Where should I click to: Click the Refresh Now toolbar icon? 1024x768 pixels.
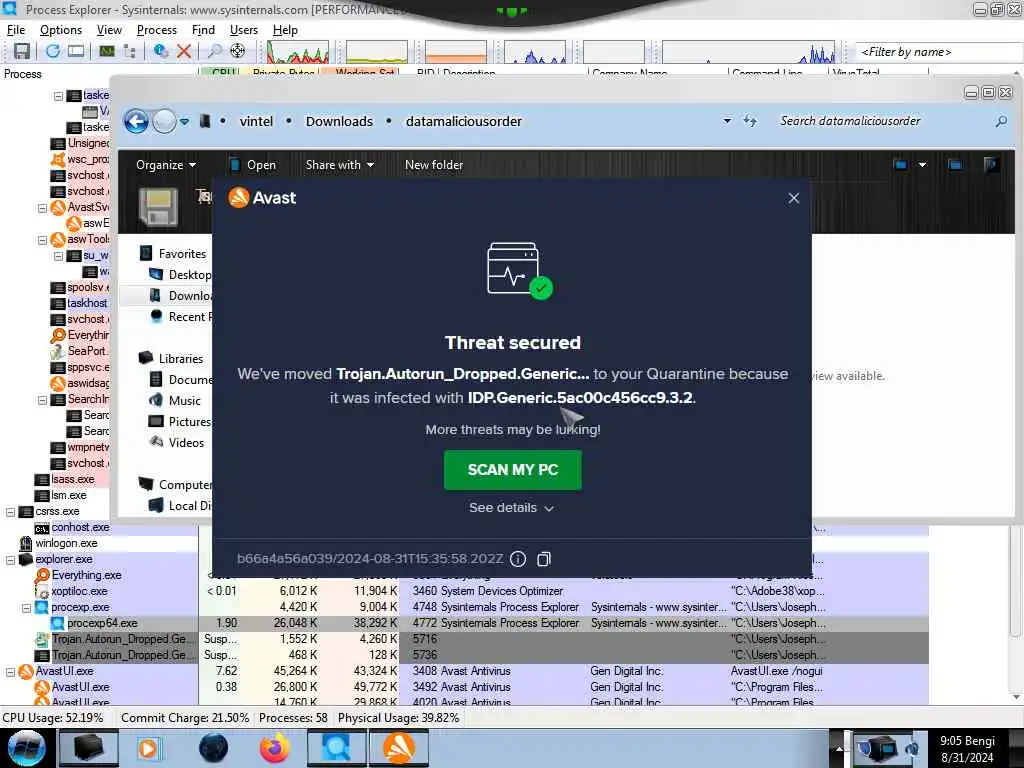pyautogui.click(x=53, y=51)
